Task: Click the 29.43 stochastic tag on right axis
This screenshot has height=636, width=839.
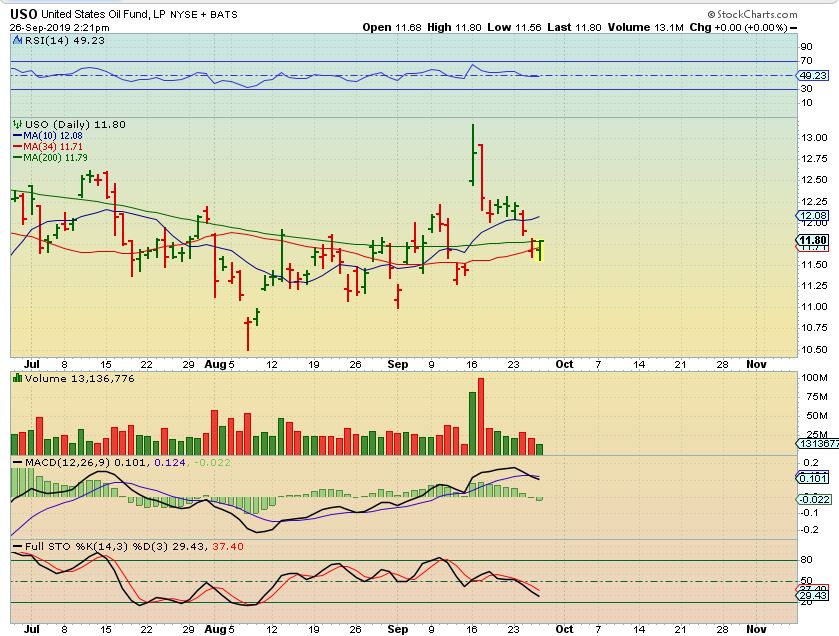Action: pyautogui.click(x=813, y=595)
